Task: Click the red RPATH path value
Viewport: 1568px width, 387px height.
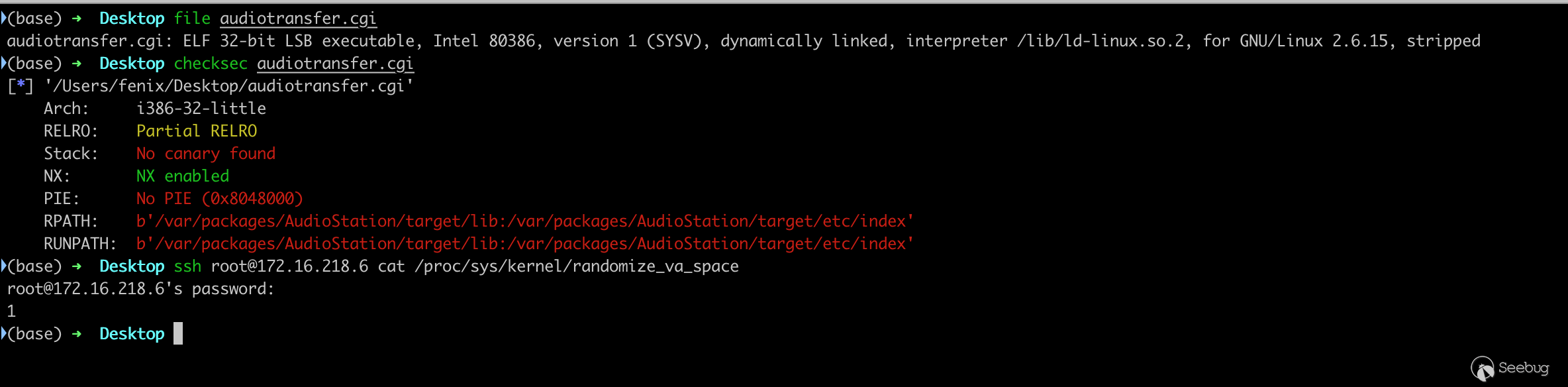Action: 524,221
